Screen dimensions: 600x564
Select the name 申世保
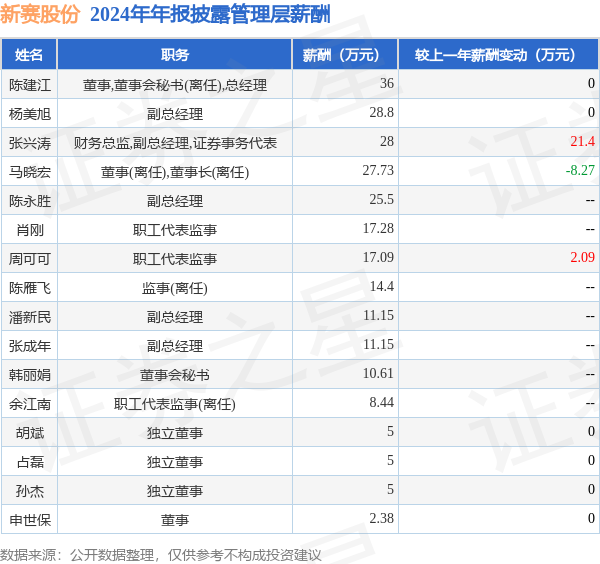pos(30,520)
